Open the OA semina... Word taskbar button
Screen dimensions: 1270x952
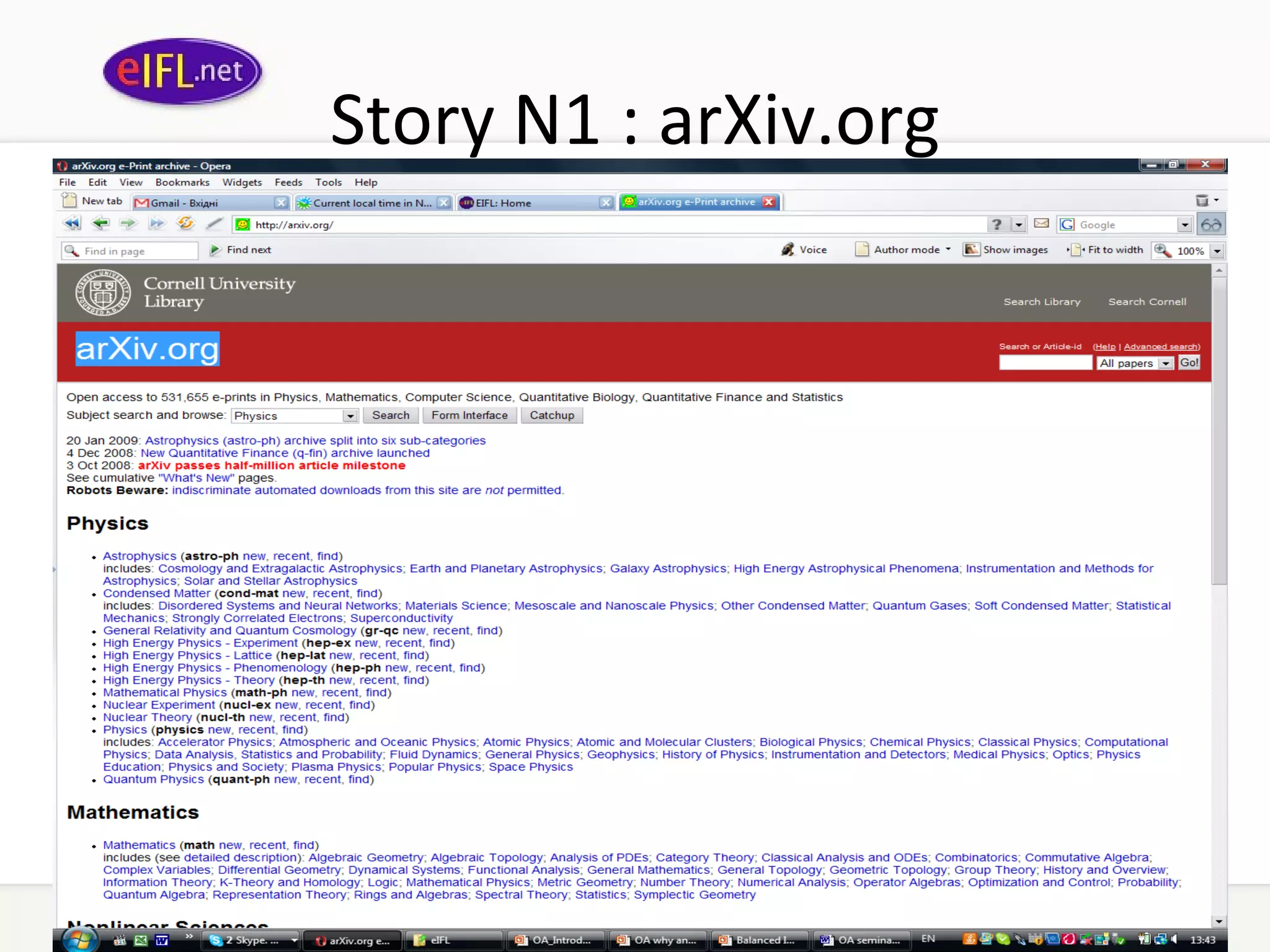click(x=861, y=940)
